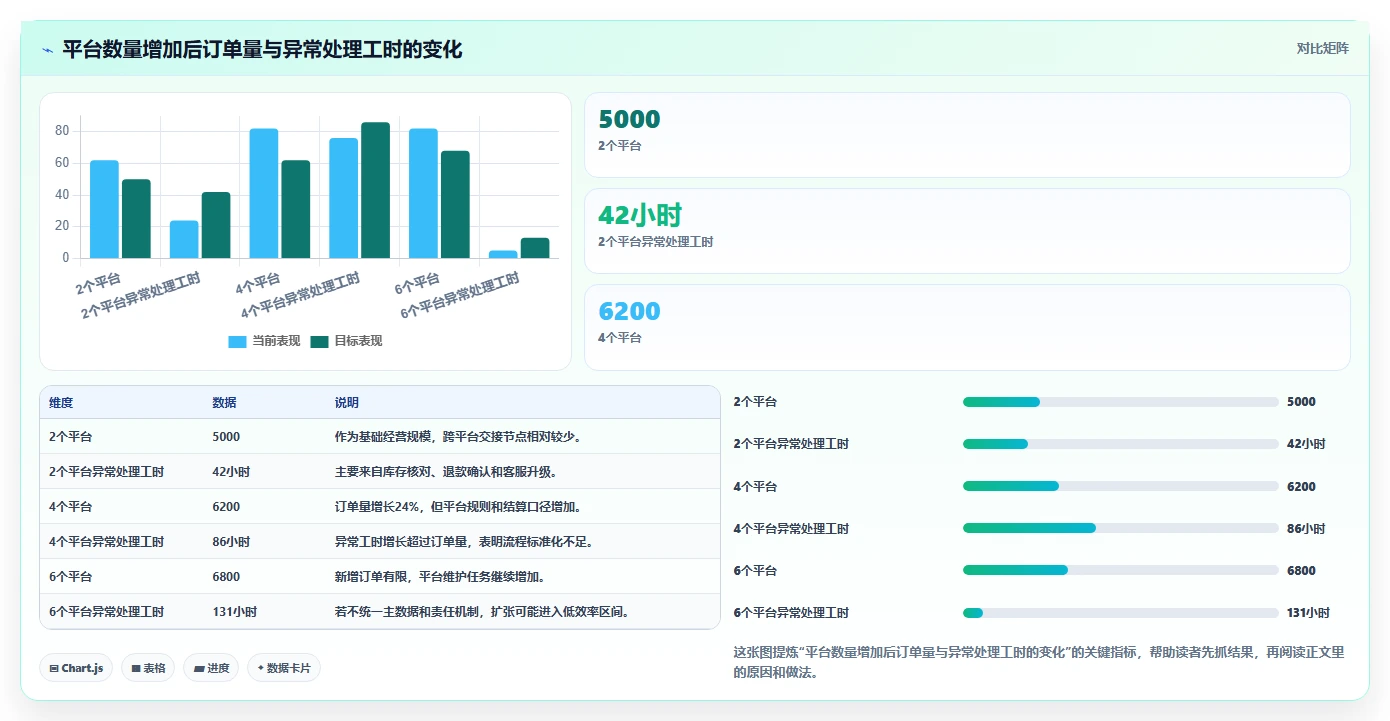Click the light-blue 当前表现 bar for 6个平台

pos(423,193)
